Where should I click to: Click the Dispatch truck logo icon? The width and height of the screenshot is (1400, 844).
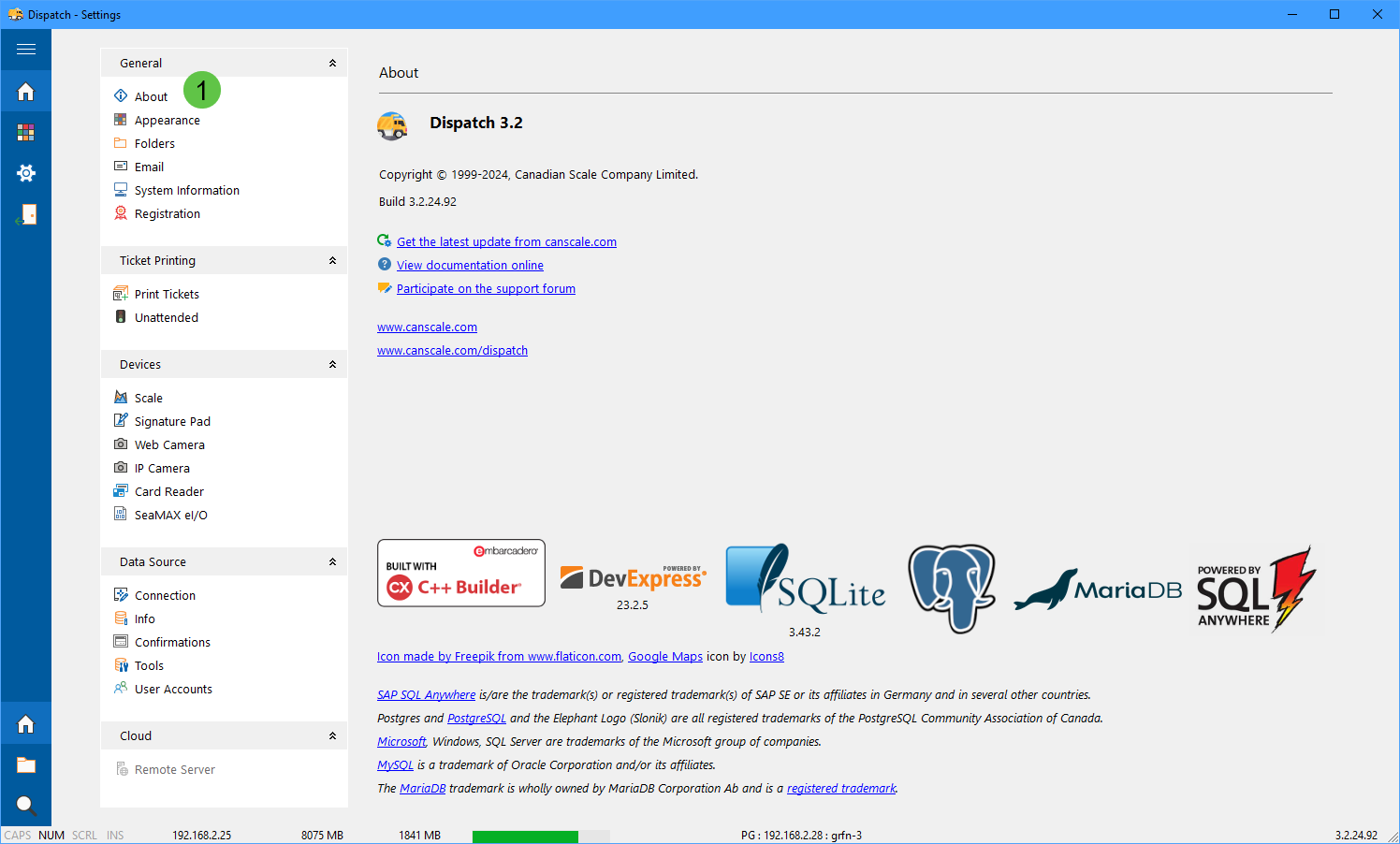tap(392, 124)
